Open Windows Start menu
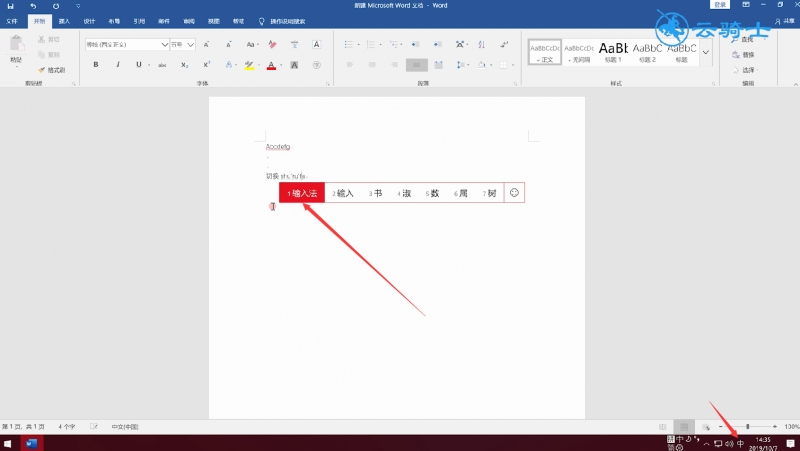This screenshot has height=451, width=800. tap(7, 443)
